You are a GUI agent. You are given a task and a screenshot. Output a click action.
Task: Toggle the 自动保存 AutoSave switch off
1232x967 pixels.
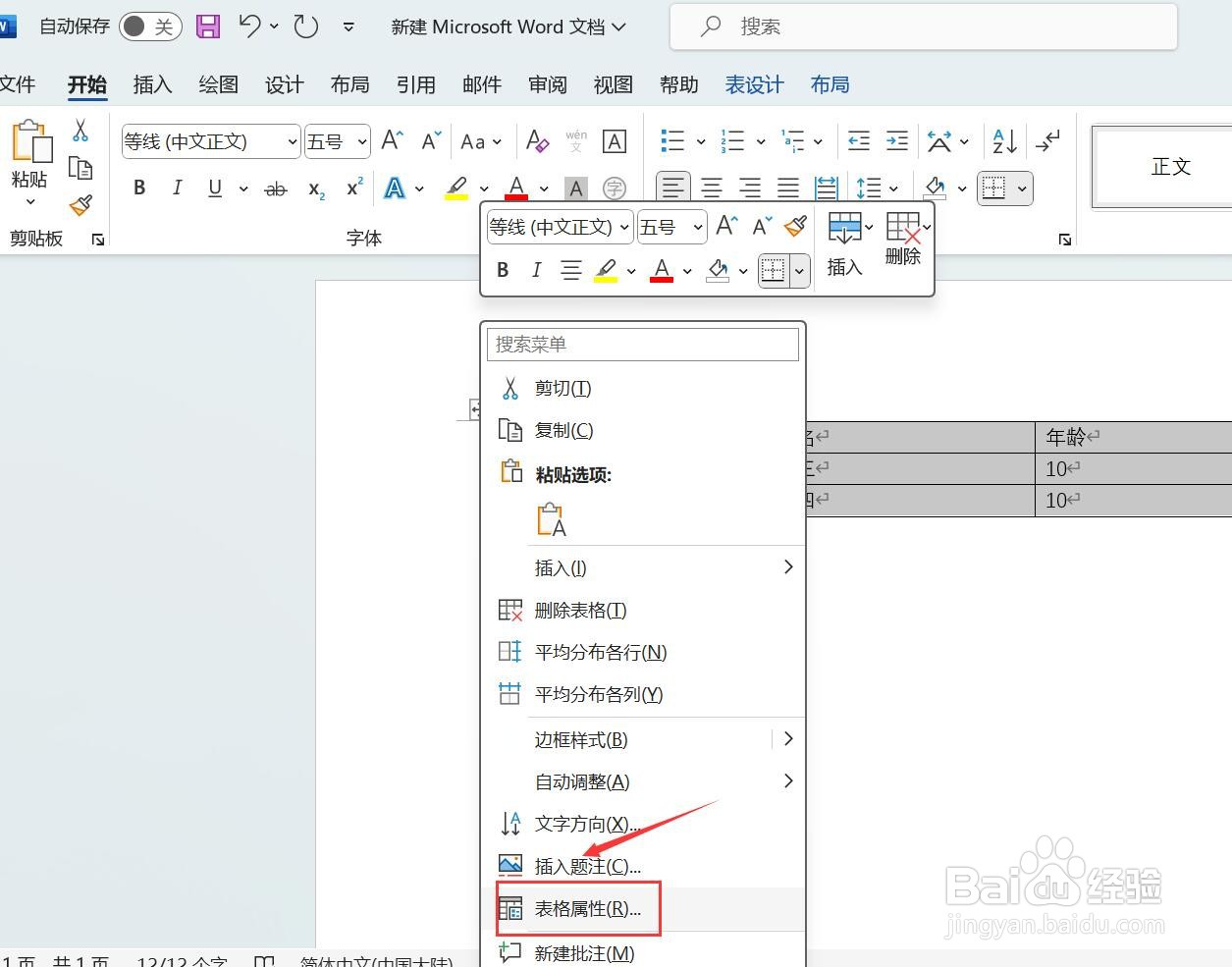[149, 27]
